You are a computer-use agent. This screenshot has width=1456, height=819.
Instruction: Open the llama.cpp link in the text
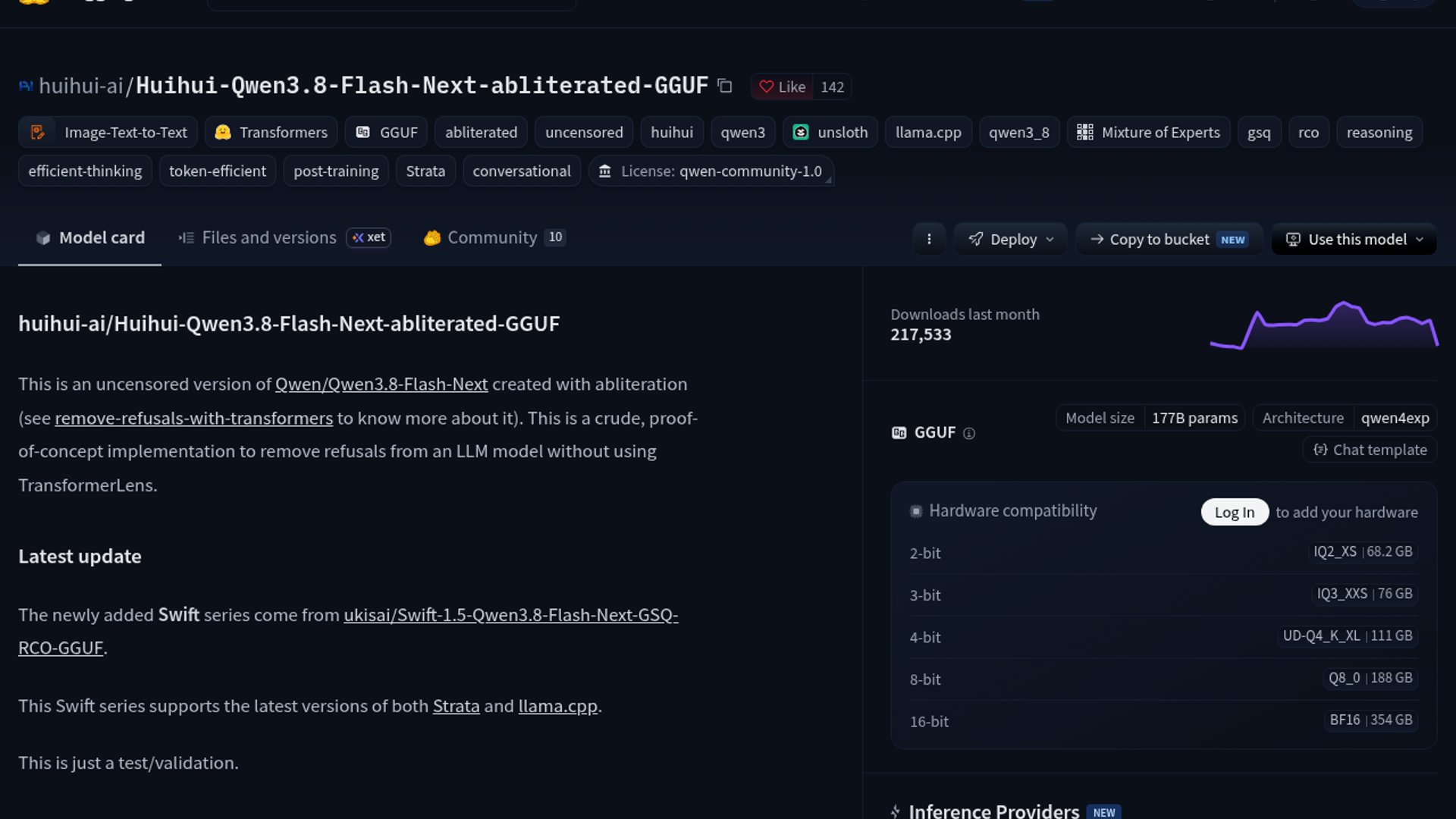[x=557, y=706]
